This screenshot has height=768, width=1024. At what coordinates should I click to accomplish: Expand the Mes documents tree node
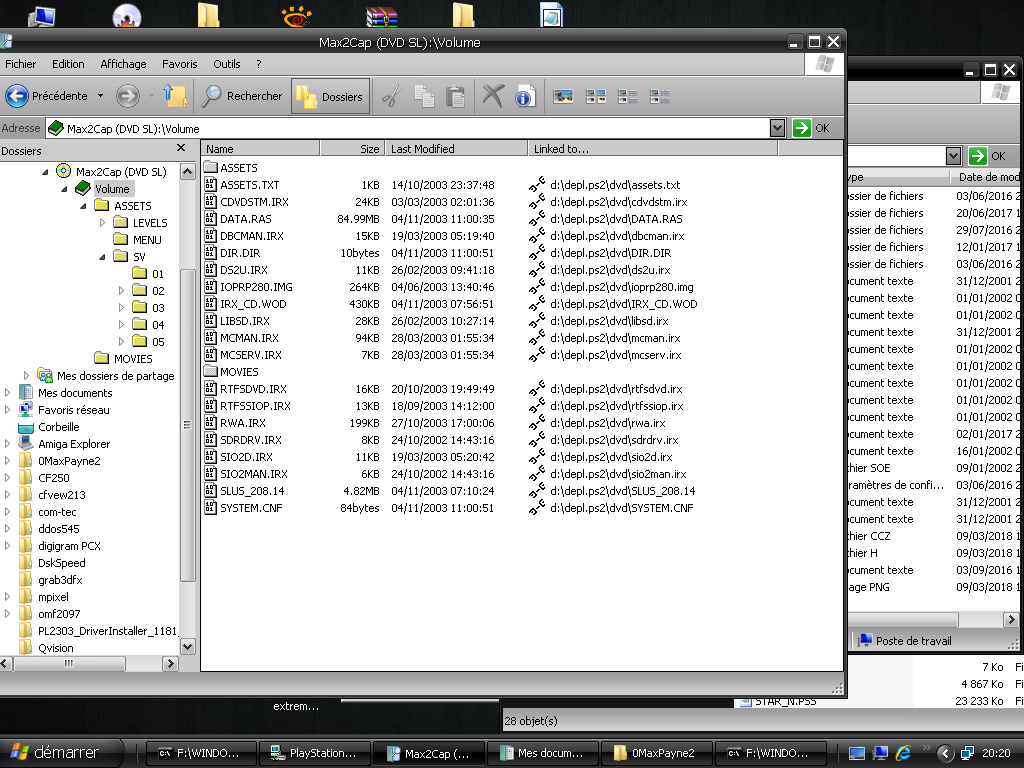click(x=7, y=392)
